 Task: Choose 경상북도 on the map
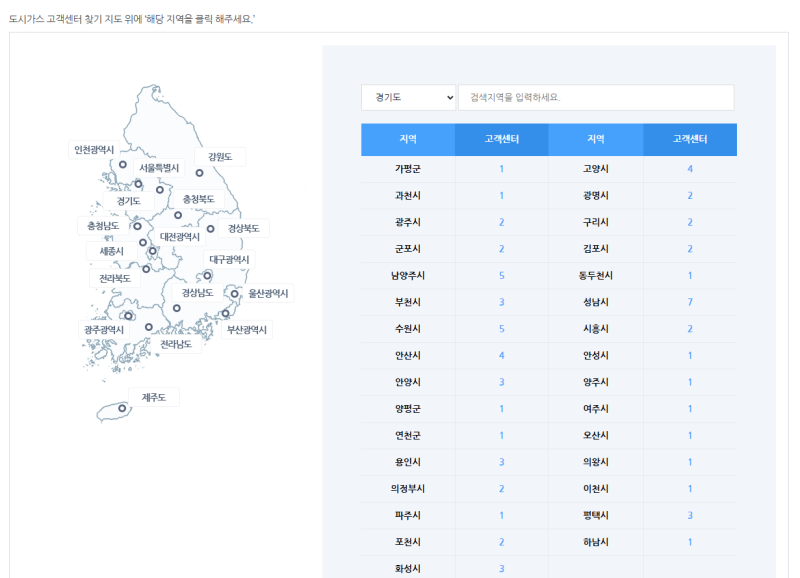coord(243,228)
